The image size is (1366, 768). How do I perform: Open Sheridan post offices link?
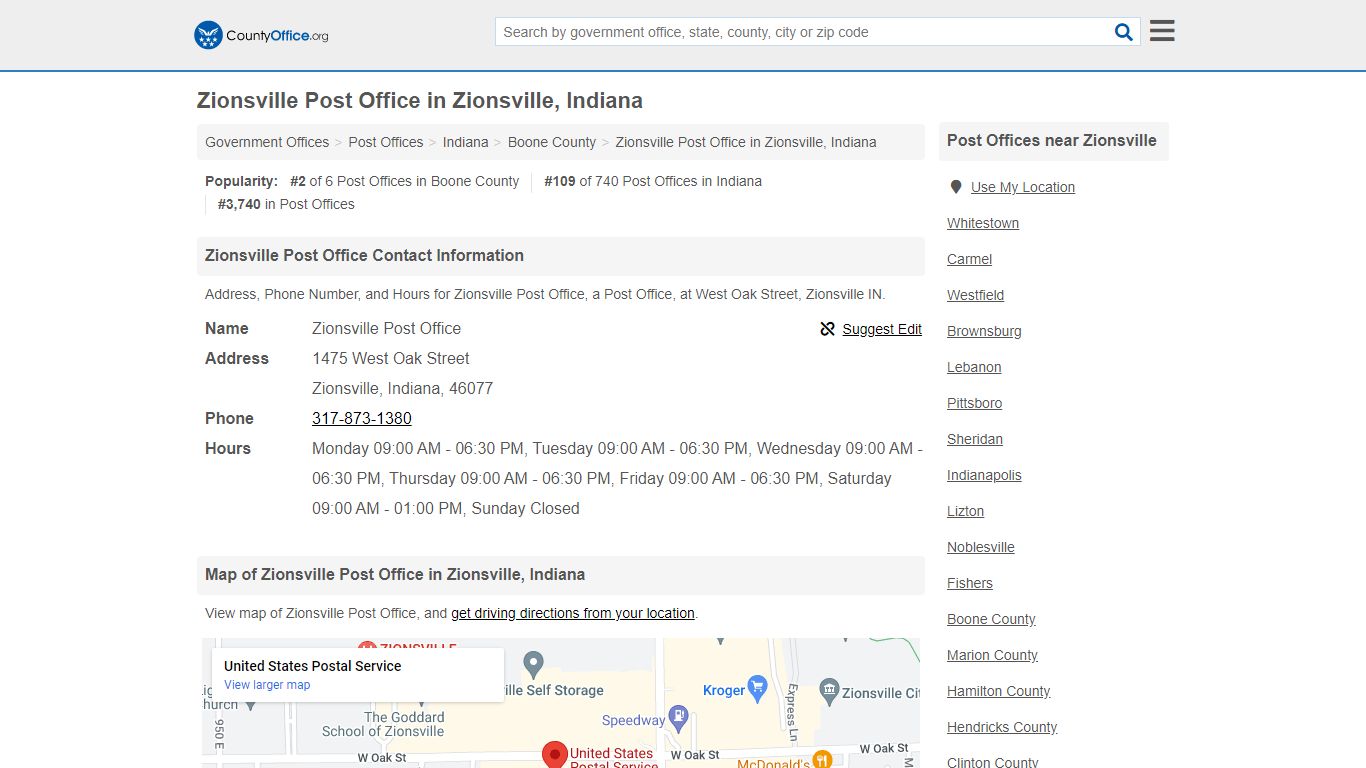point(975,439)
